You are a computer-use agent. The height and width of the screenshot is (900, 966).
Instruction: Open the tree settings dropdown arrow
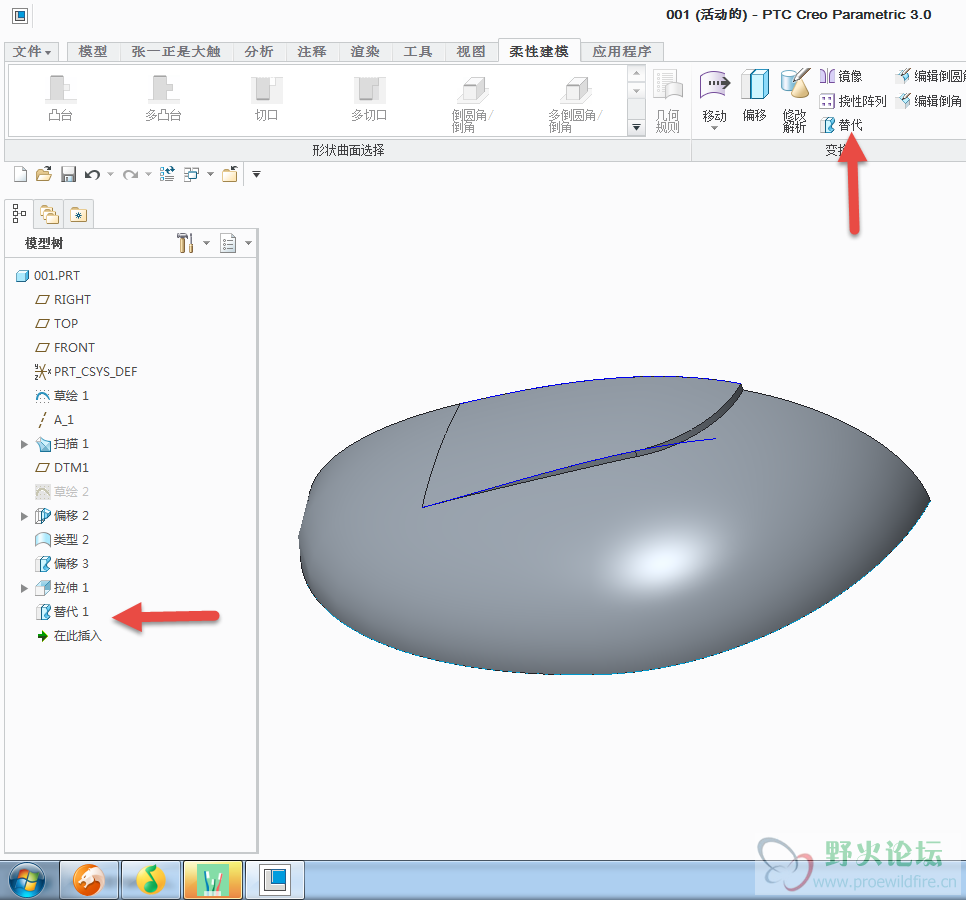click(206, 243)
